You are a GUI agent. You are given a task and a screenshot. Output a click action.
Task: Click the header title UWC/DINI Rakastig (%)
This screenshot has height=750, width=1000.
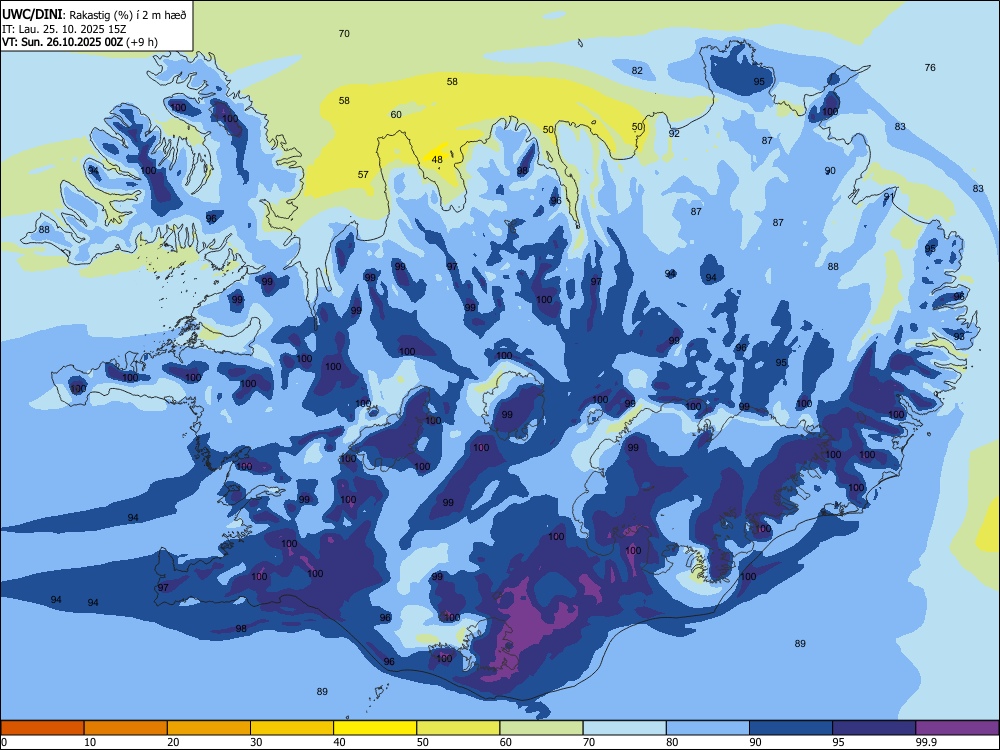(x=94, y=15)
